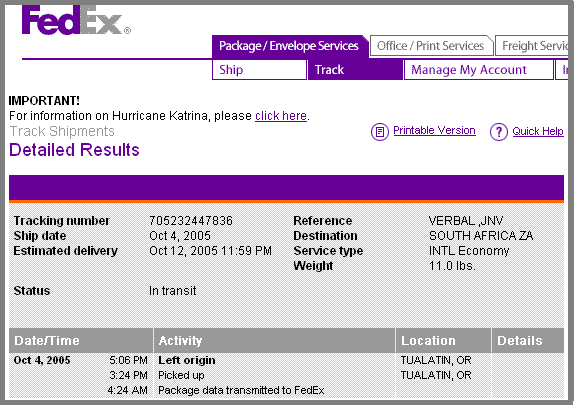This screenshot has width=574, height=405.
Task: Select the Track menu item
Action: click(x=355, y=70)
